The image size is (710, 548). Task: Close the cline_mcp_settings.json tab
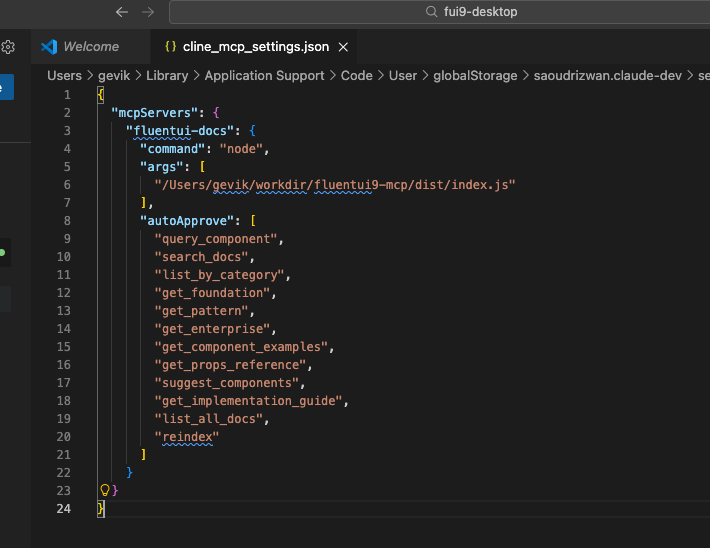coord(343,47)
